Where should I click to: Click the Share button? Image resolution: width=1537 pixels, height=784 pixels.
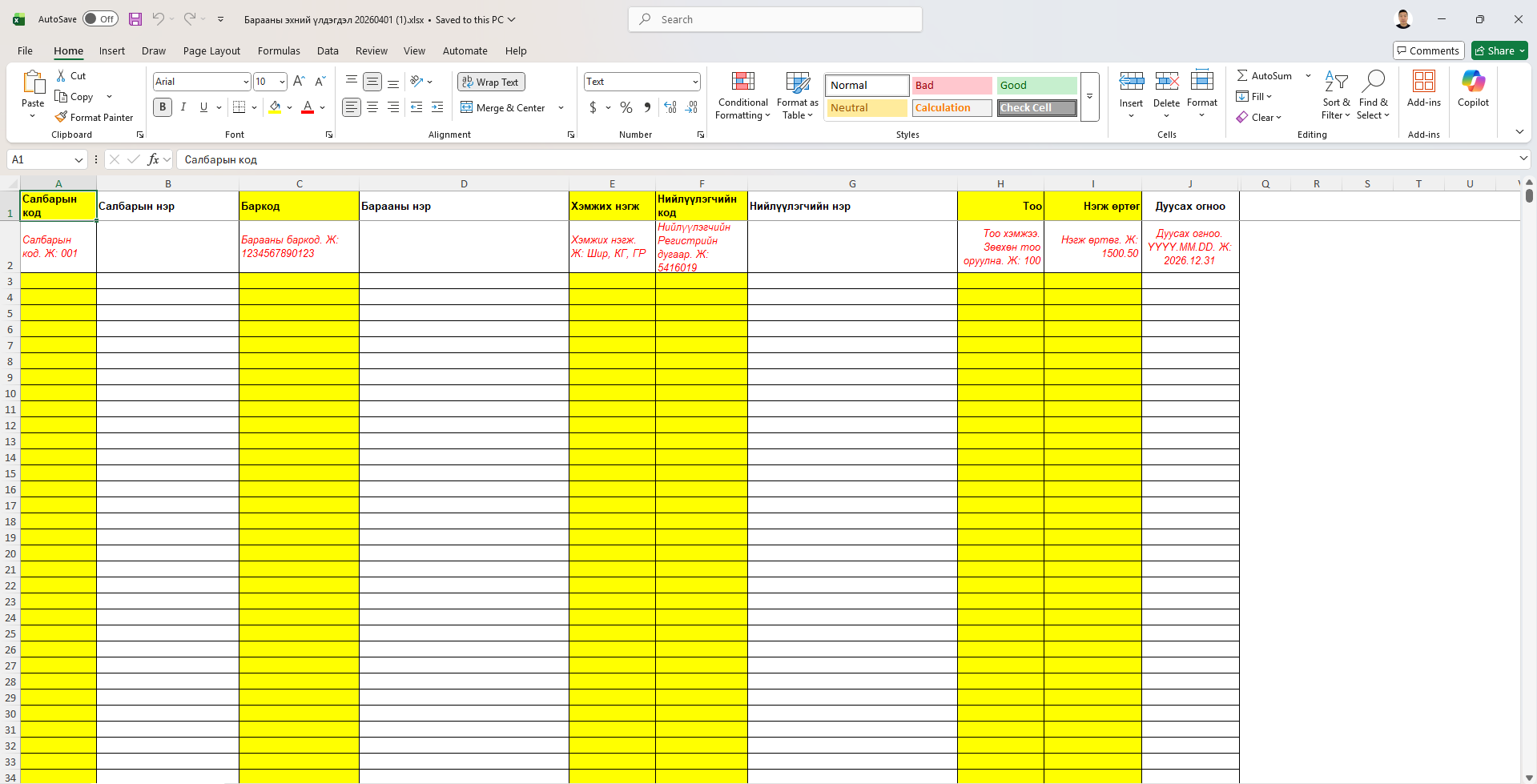click(1499, 50)
